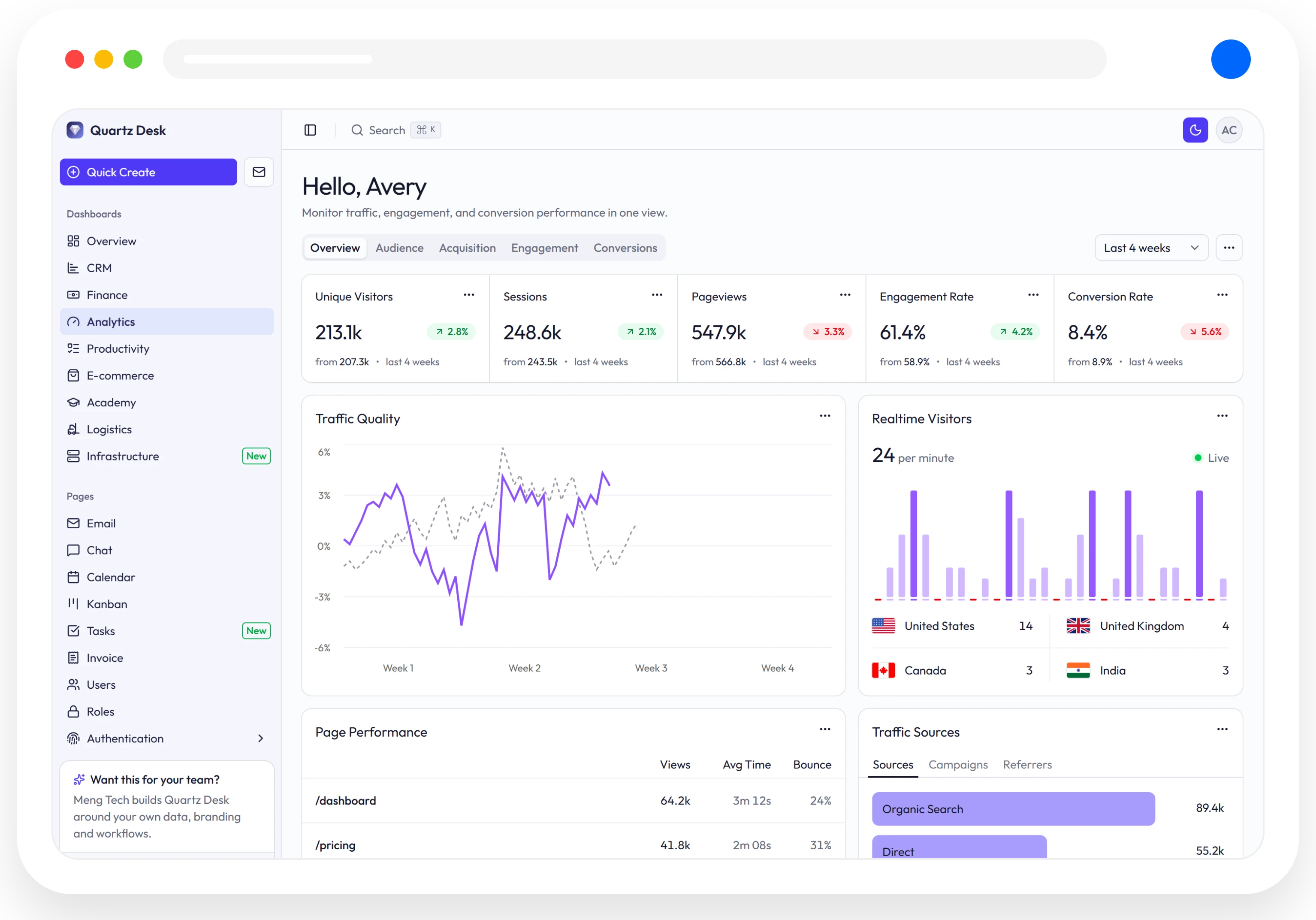Switch to the Audience tab
1316x920 pixels.
tap(399, 248)
